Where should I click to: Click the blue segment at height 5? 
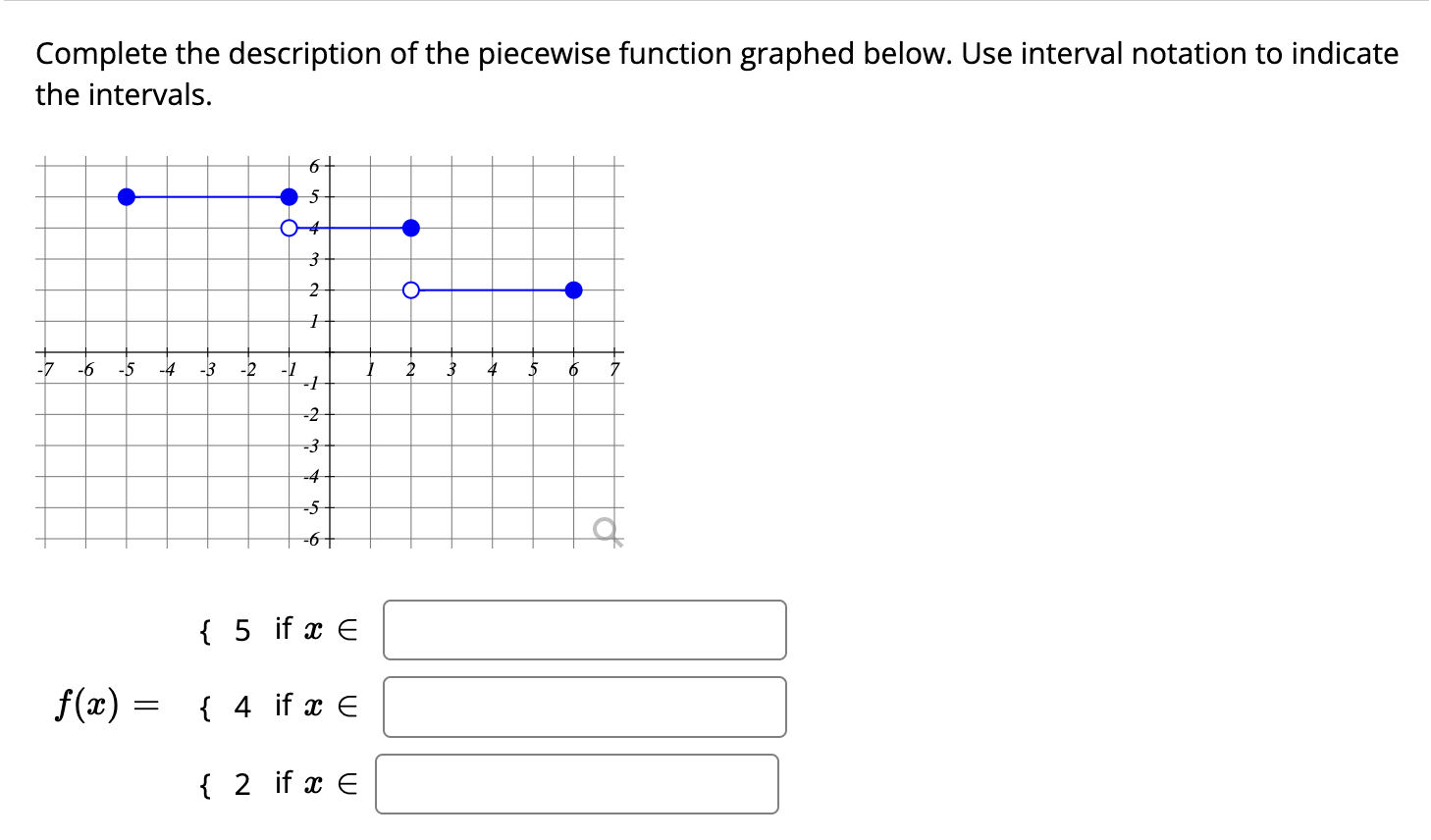coord(206,196)
